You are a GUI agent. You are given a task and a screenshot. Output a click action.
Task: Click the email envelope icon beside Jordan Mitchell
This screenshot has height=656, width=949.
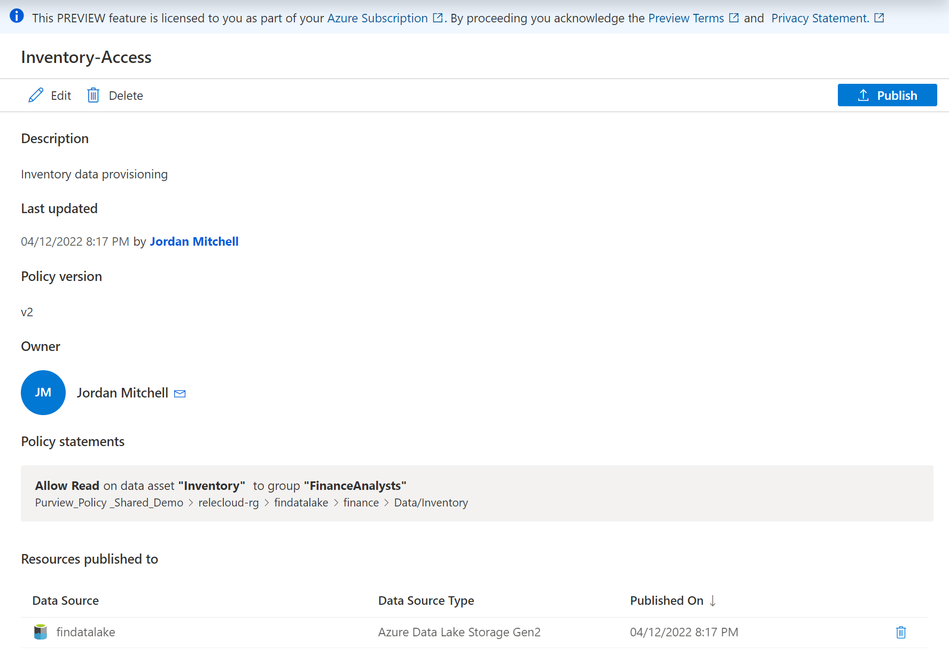coord(180,394)
